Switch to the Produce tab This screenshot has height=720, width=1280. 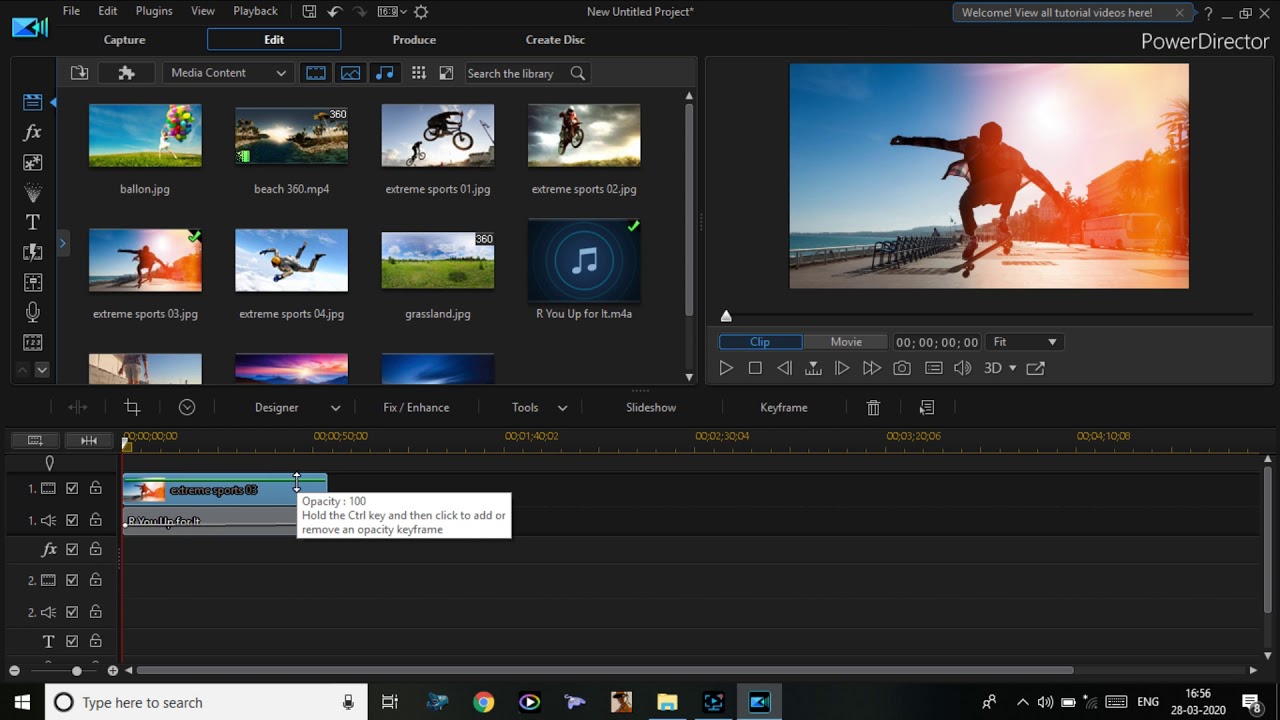(x=414, y=40)
